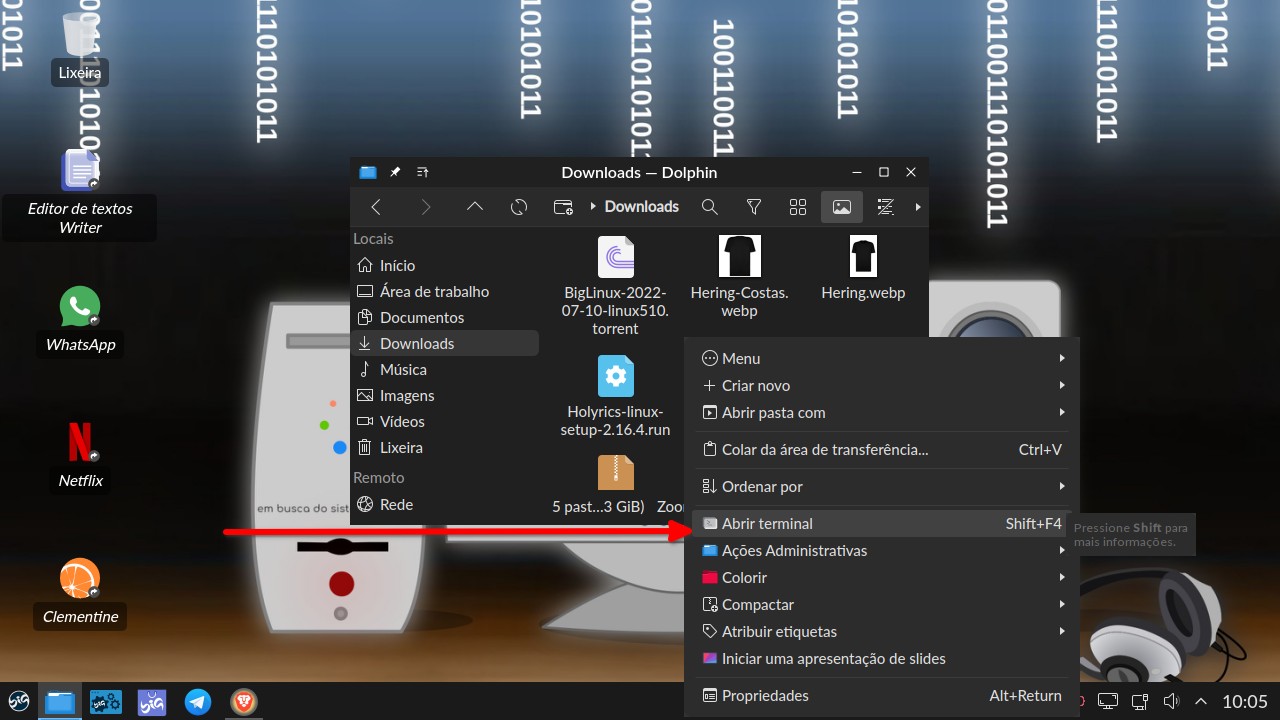Open Imagens in the places panel
This screenshot has width=1280, height=720.
(445, 395)
